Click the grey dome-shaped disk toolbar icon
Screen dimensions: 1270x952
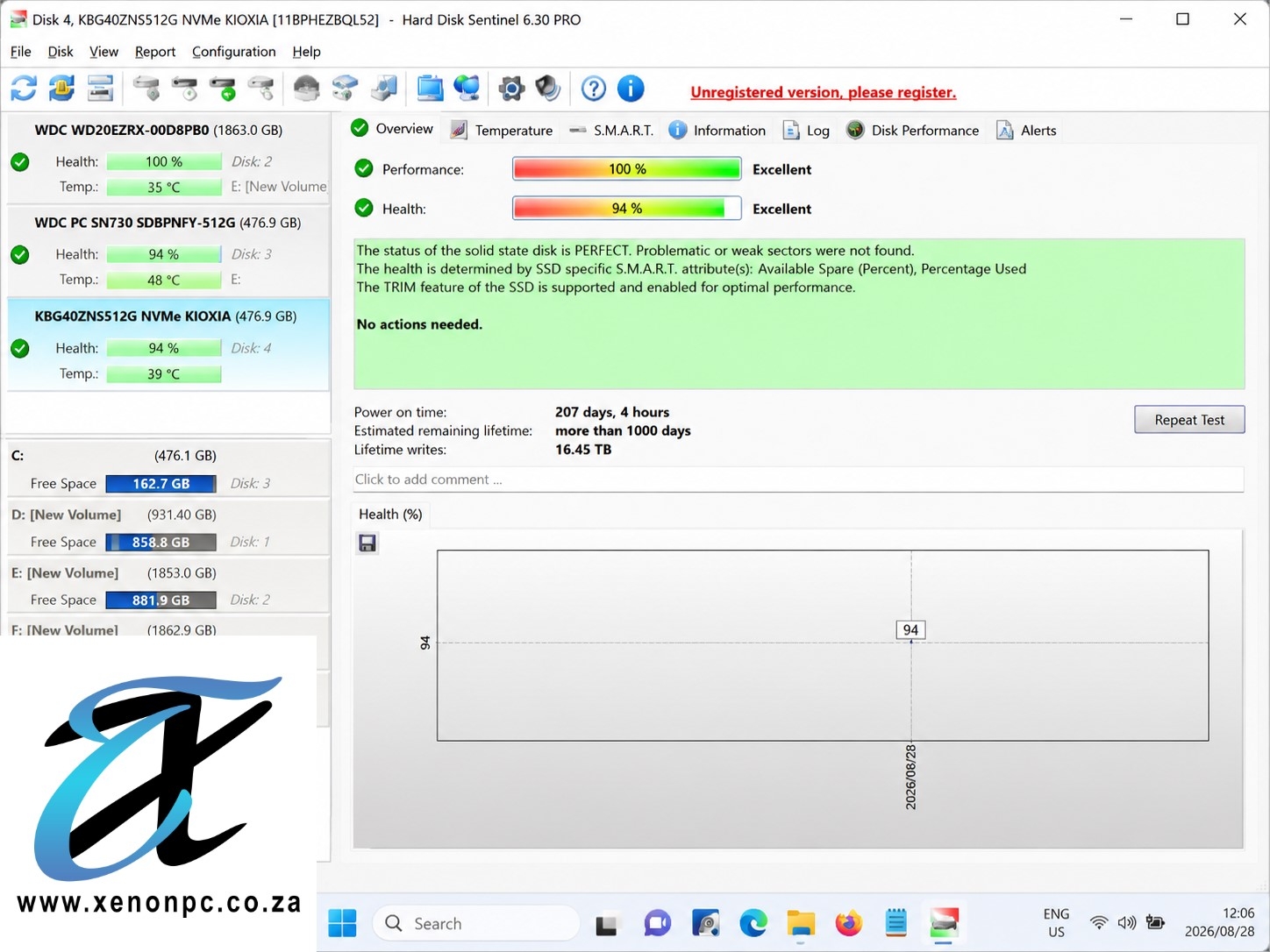coord(306,89)
